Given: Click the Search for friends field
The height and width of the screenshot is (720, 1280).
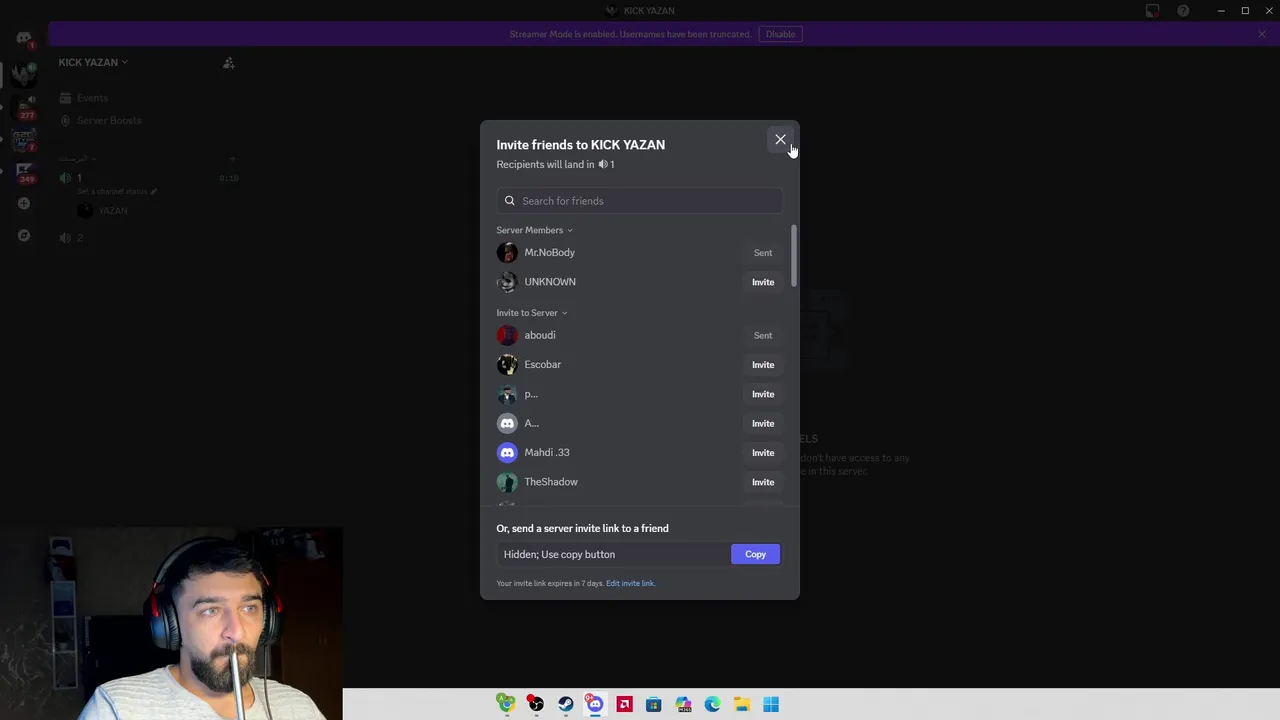Looking at the screenshot, I should coord(639,201).
